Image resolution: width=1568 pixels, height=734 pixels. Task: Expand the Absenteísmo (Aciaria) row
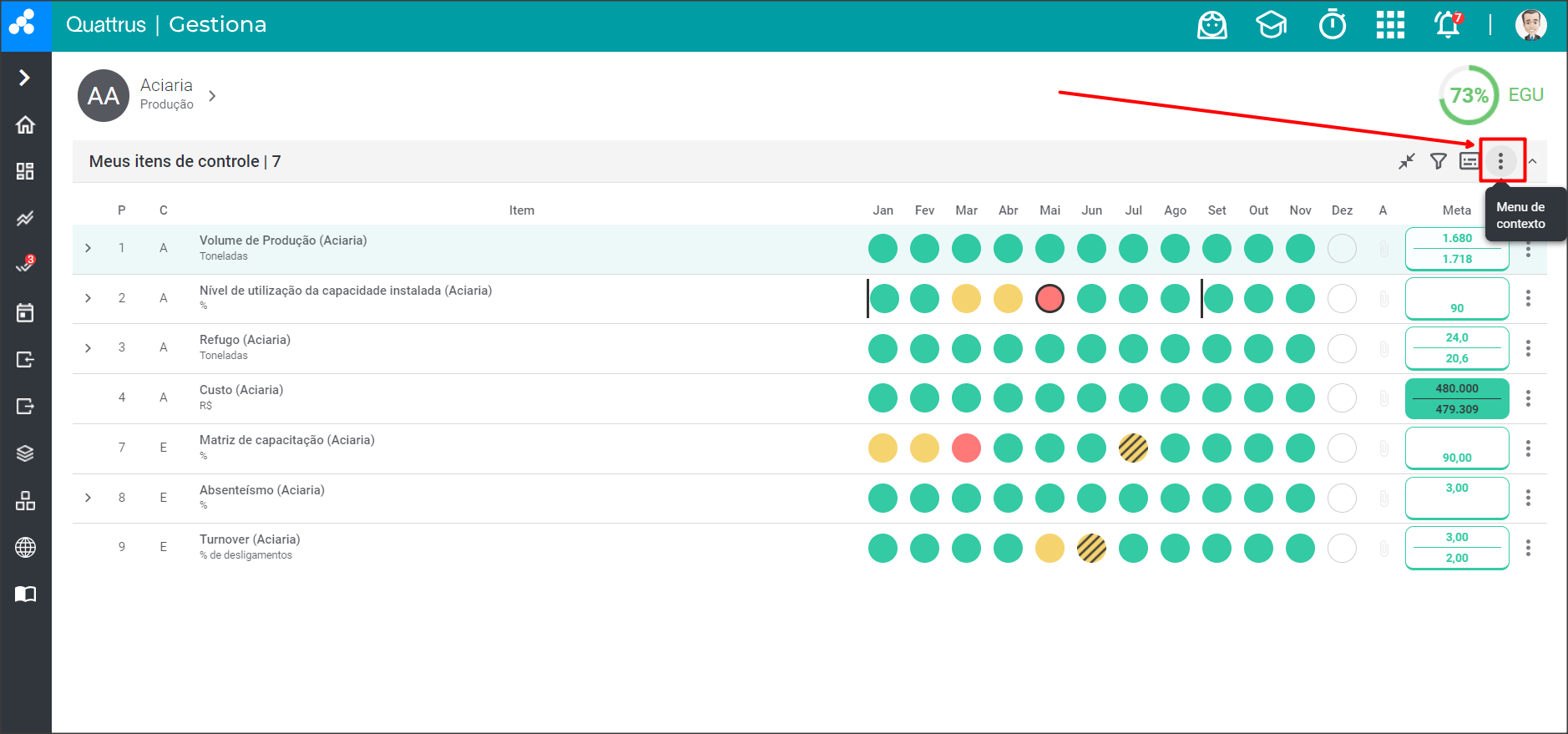coord(89,498)
